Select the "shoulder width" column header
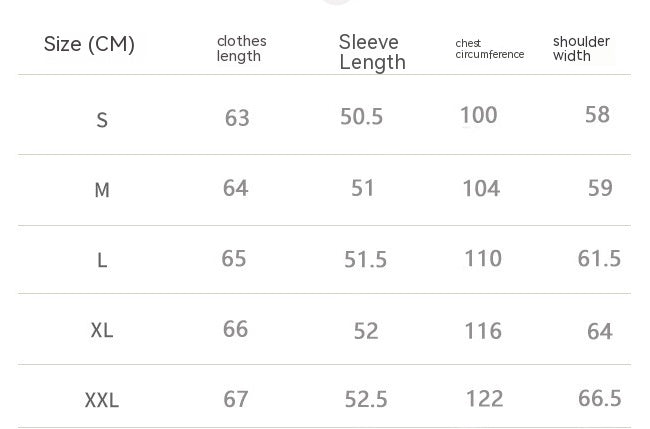 pos(581,49)
